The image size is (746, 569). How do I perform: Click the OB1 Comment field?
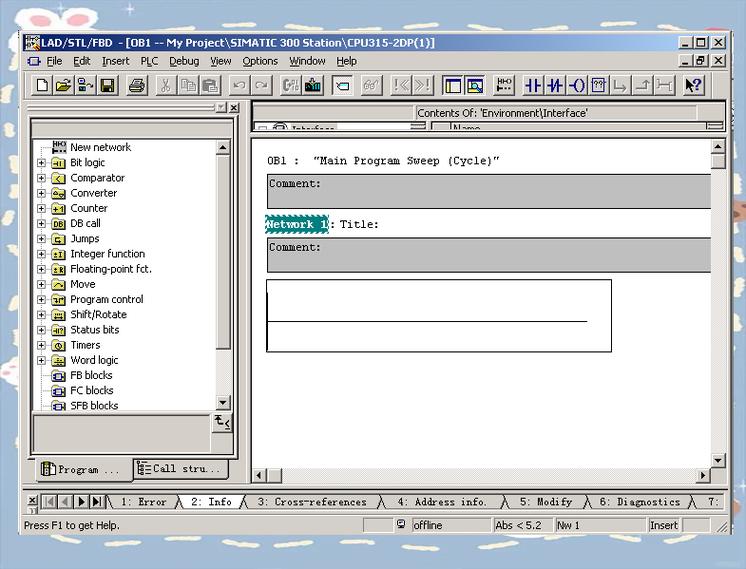[x=489, y=191]
